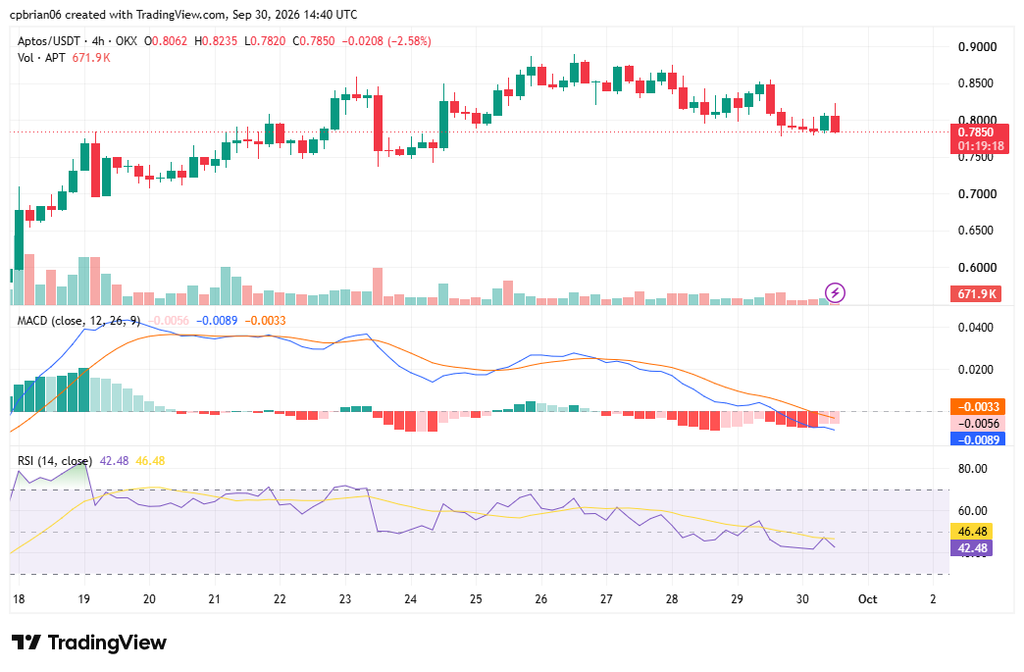
Task: Click the 0.0200 MACD axis label
Action: 975,370
